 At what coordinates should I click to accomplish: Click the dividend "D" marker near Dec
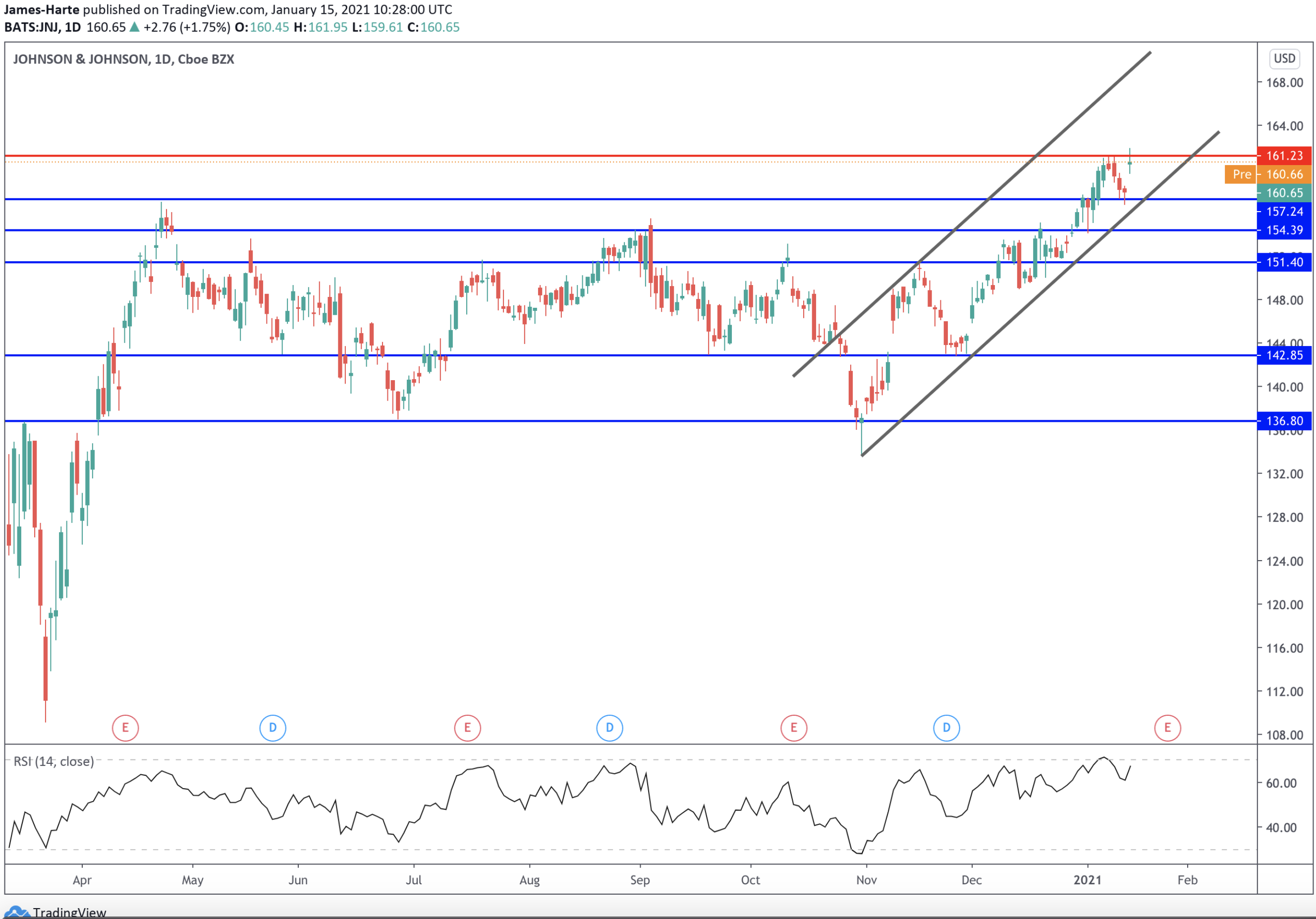(946, 727)
